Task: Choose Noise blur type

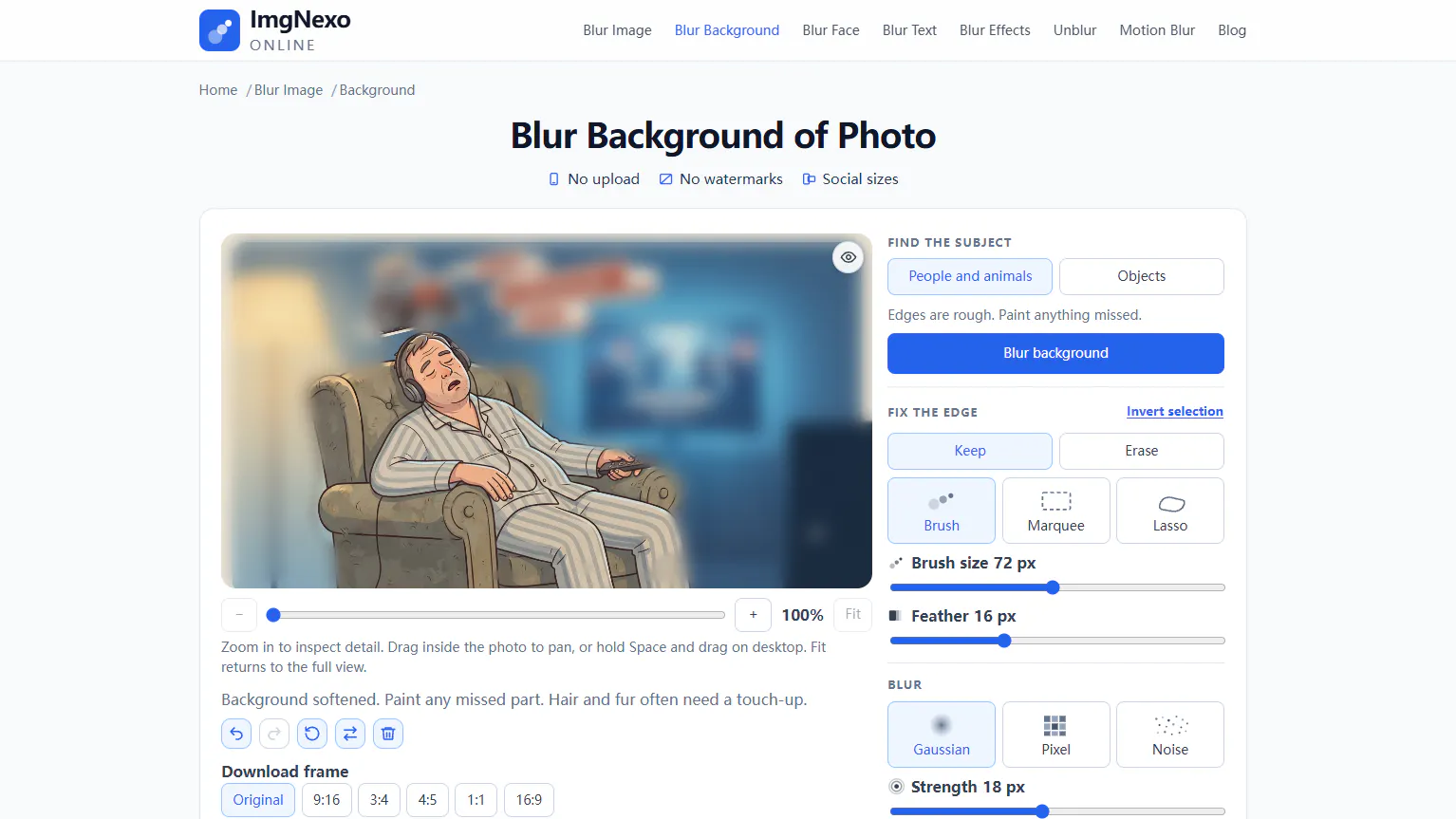Action: pyautogui.click(x=1170, y=735)
